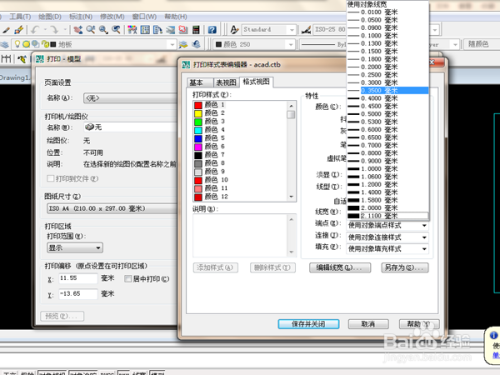Viewport: 500px width, 375px height.
Task: Switch to the 格式视图 tab
Action: [x=256, y=82]
